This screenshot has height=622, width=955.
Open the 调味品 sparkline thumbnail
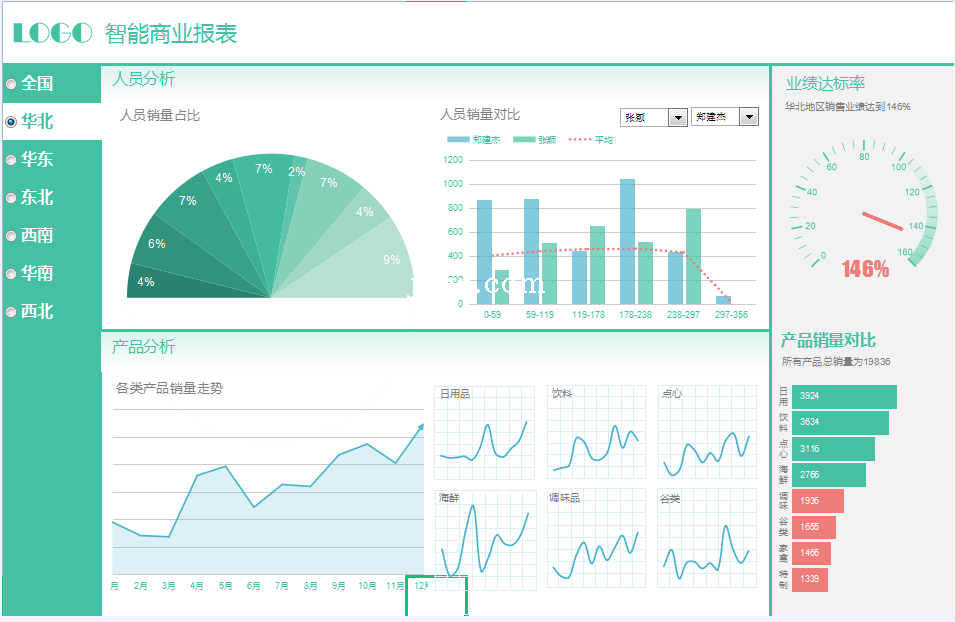596,540
